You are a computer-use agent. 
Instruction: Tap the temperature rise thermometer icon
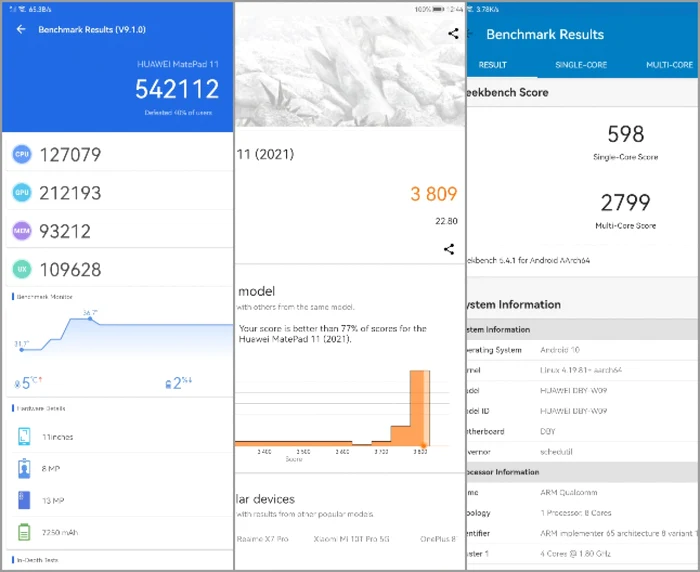click(x=17, y=384)
